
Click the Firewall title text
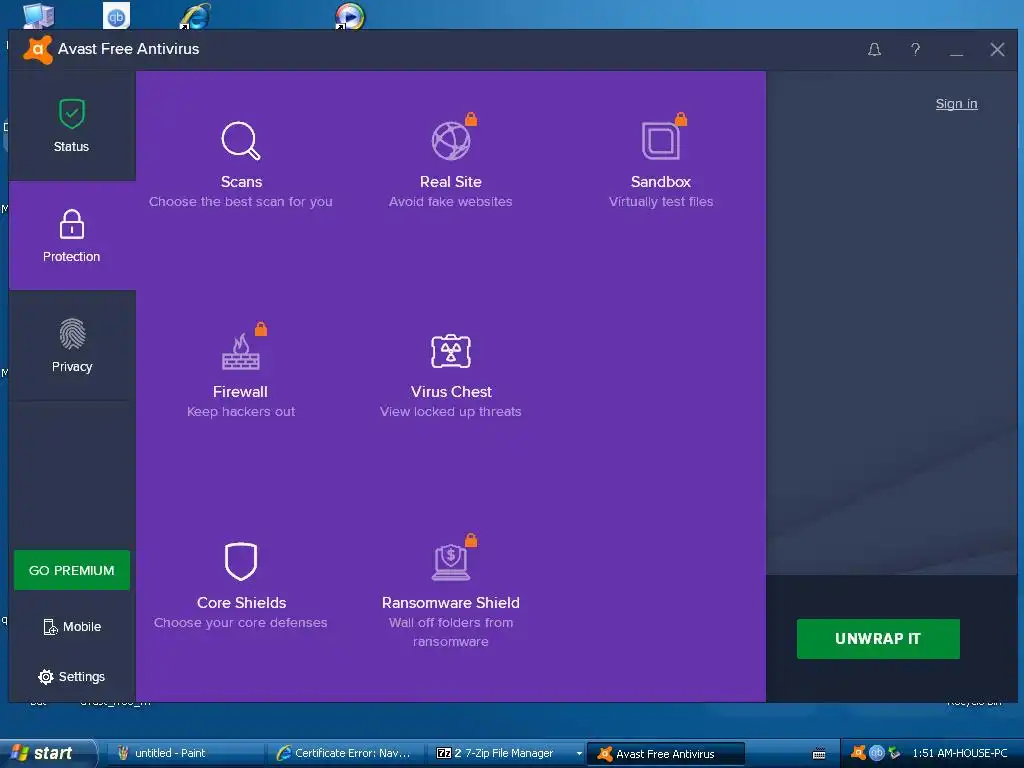coord(240,392)
